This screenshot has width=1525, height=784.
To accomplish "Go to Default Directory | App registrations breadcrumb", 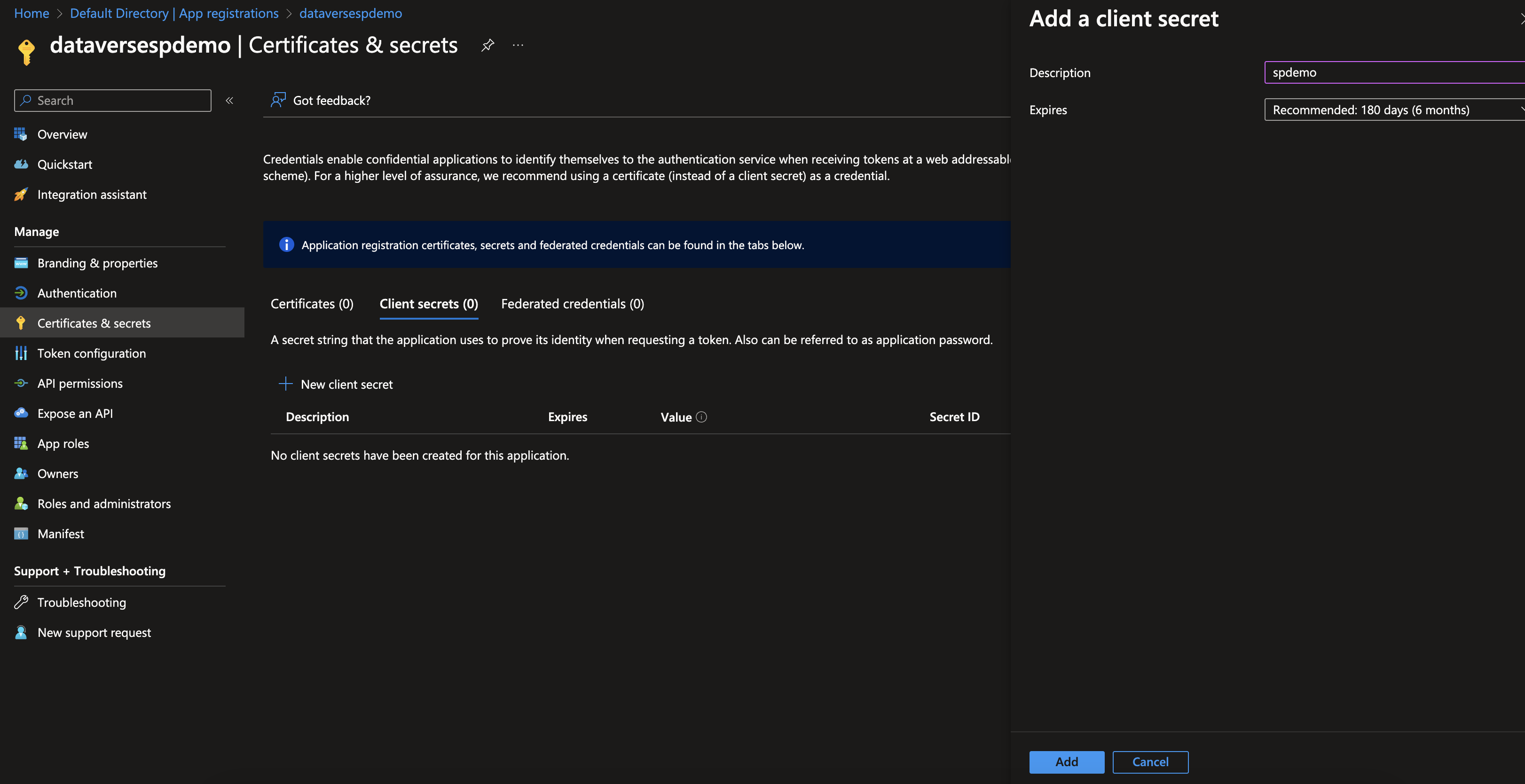I will 174,13.
